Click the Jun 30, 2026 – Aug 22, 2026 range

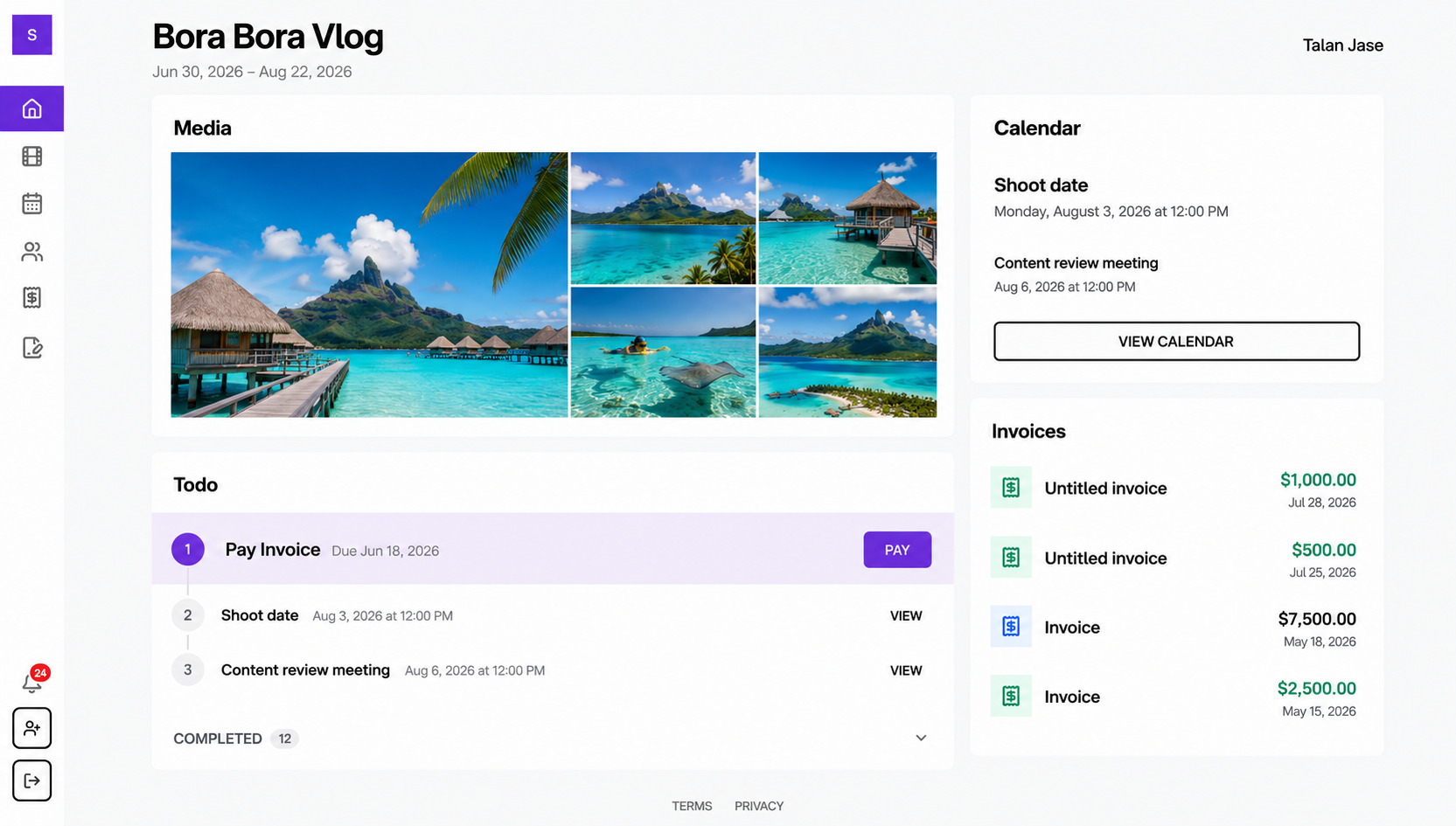[252, 72]
